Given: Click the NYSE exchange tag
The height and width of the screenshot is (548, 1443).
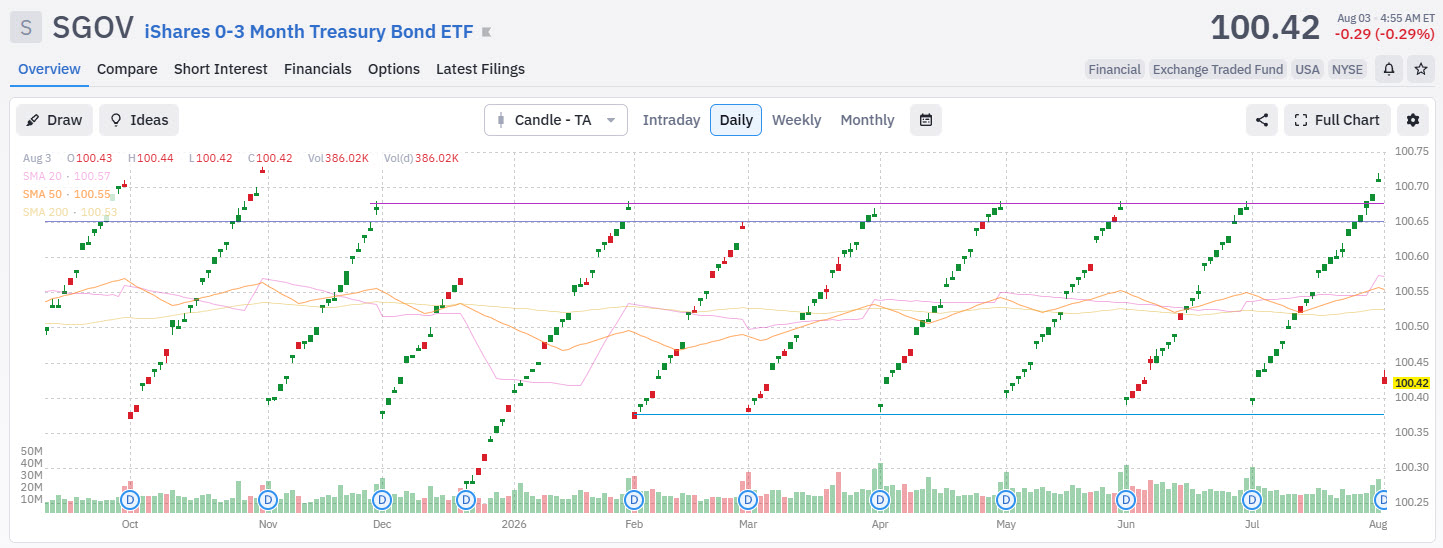Looking at the screenshot, I should (x=1347, y=69).
